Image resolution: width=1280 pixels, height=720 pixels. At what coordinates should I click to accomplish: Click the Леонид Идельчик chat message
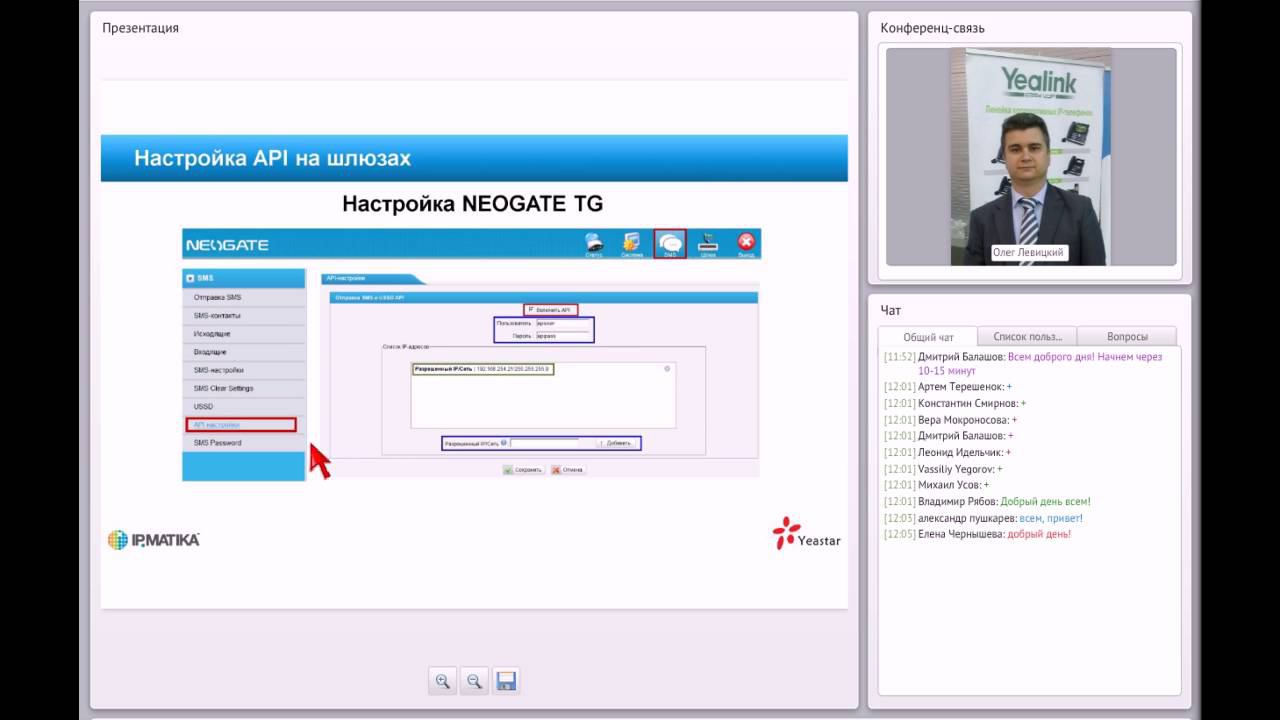[948, 452]
